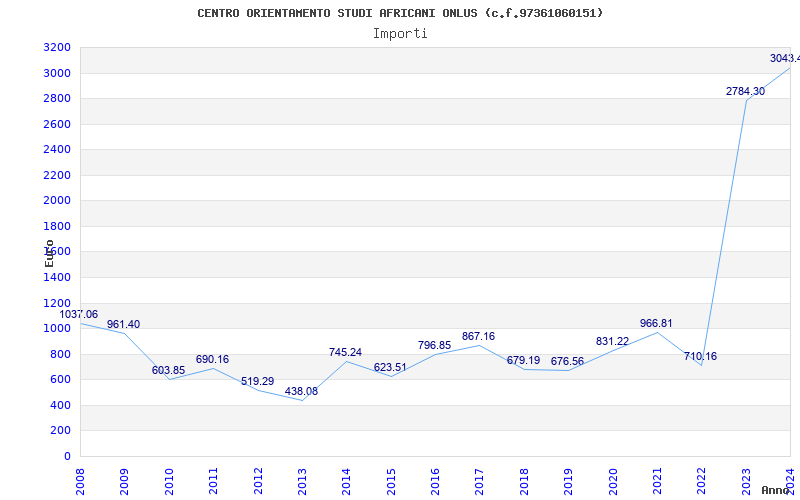The height and width of the screenshot is (500, 800).
Task: Click x-axis year 2013
Action: point(302,482)
